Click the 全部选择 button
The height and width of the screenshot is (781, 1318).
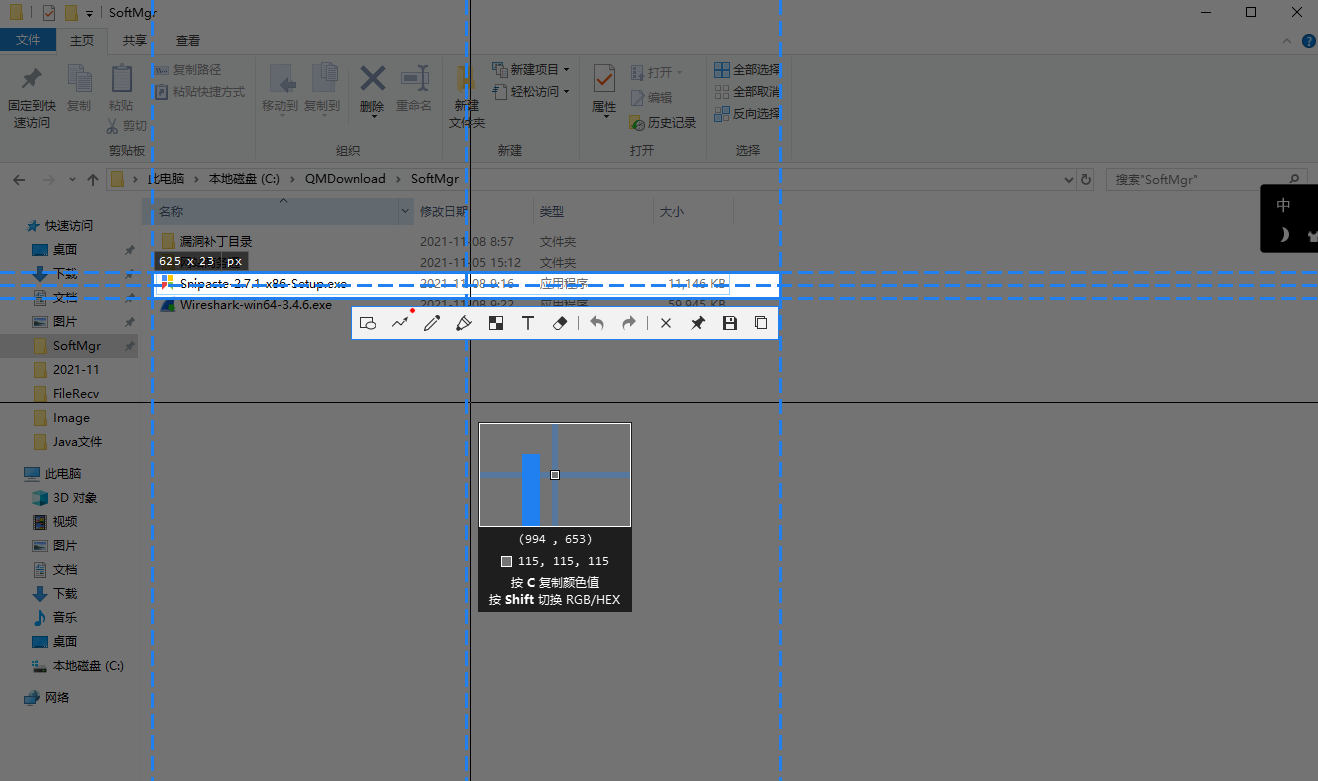click(747, 69)
